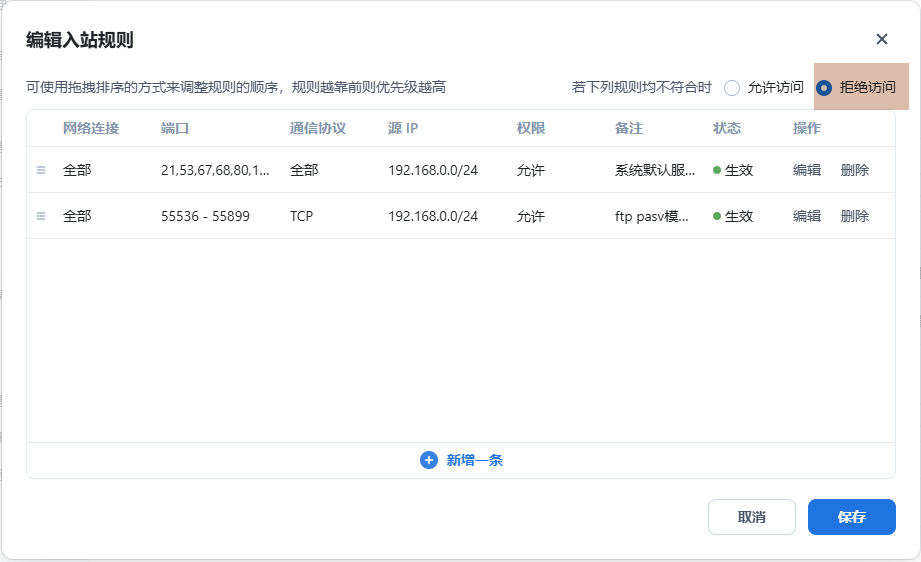The width and height of the screenshot is (921, 562).
Task: Click the 权限 column header
Action: 531,129
